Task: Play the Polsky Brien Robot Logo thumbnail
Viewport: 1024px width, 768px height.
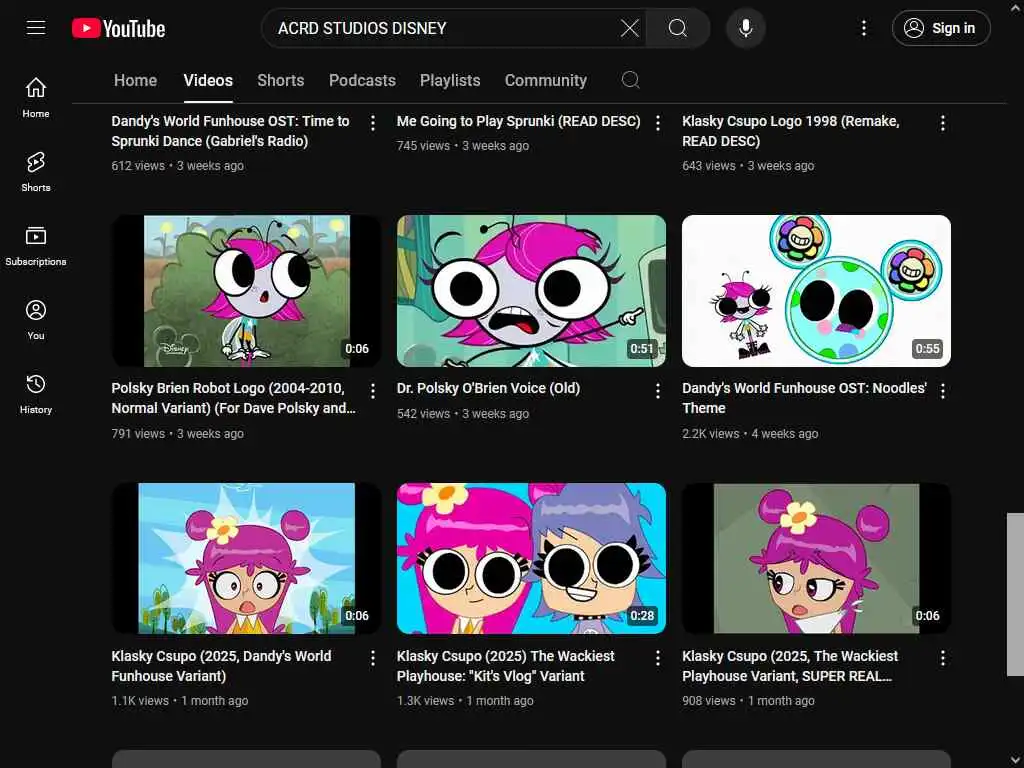Action: tap(246, 291)
